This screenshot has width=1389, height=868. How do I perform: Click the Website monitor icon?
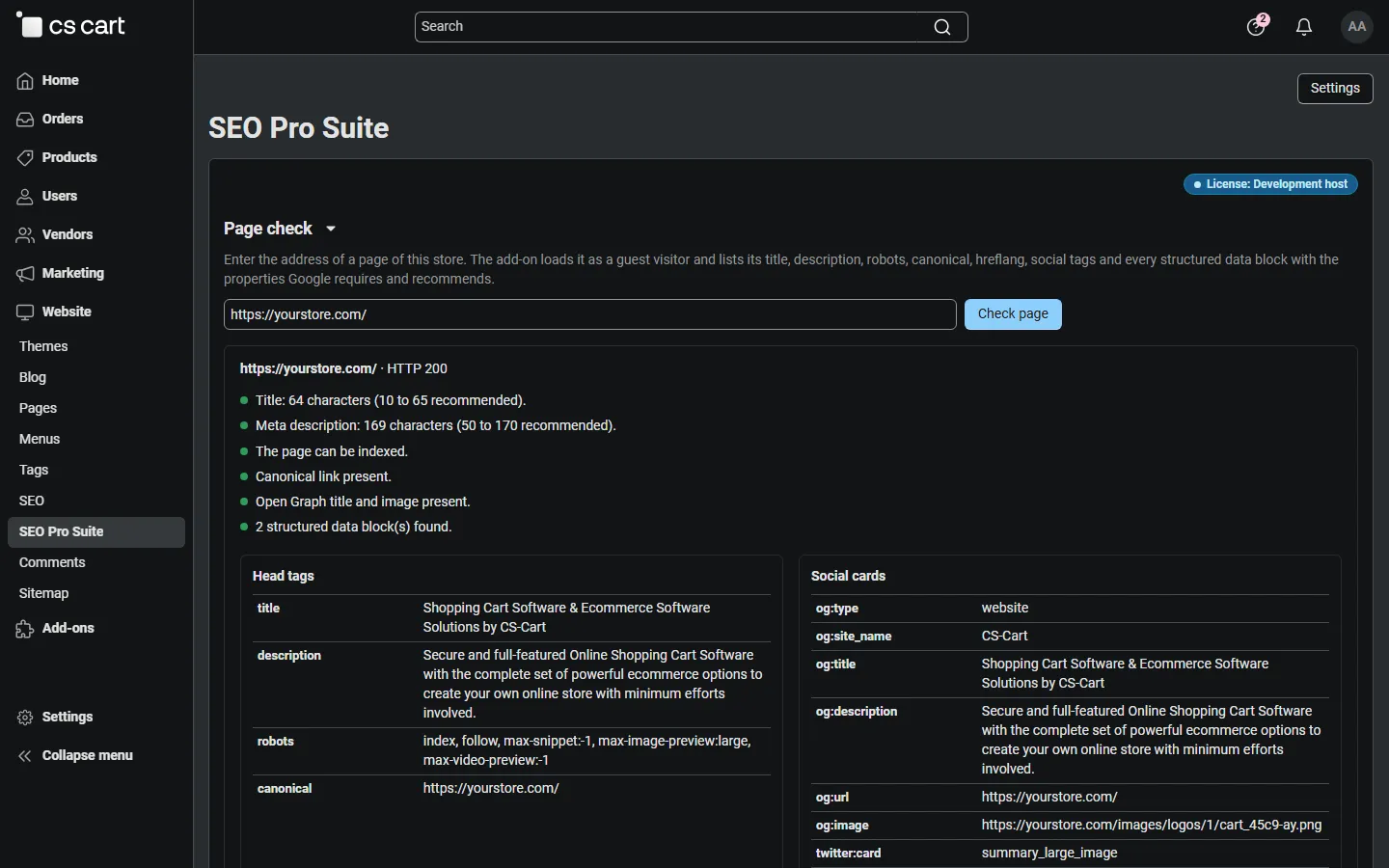(25, 312)
